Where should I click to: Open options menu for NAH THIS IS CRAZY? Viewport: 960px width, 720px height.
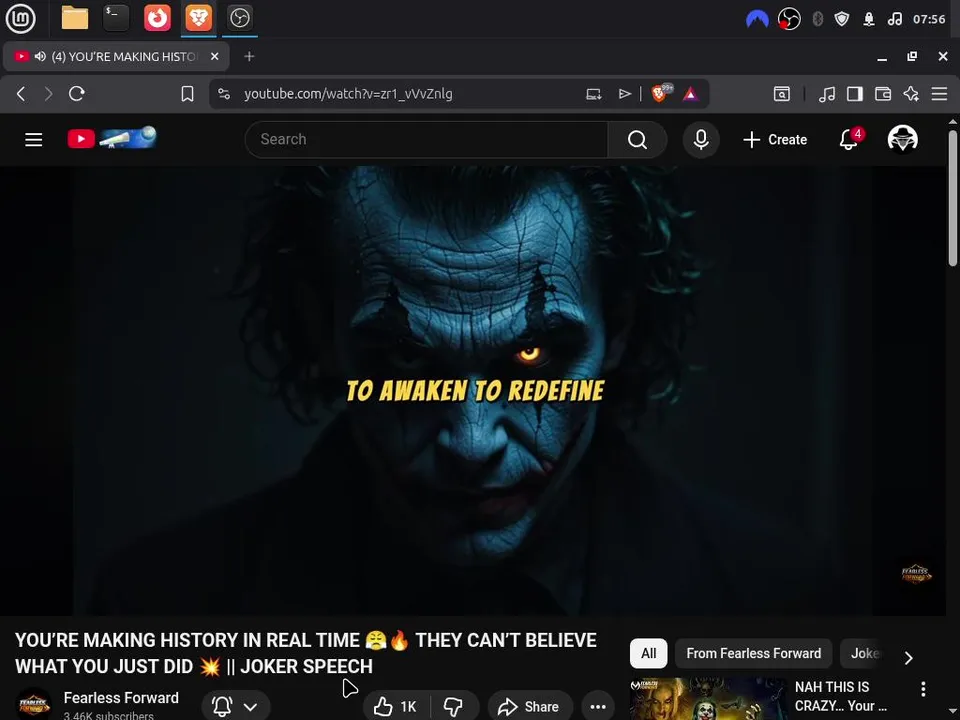(x=923, y=689)
